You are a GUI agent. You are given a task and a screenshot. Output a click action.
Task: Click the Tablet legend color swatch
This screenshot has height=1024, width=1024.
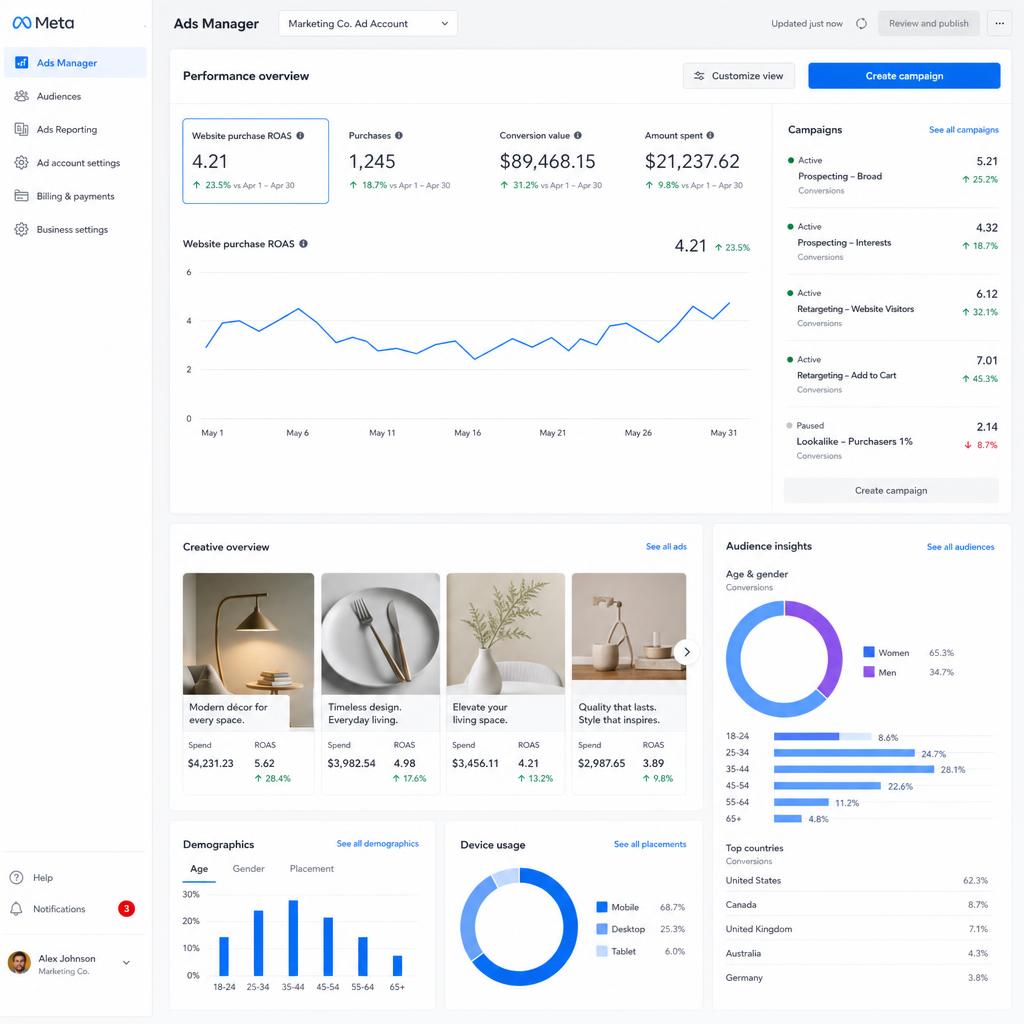602,951
